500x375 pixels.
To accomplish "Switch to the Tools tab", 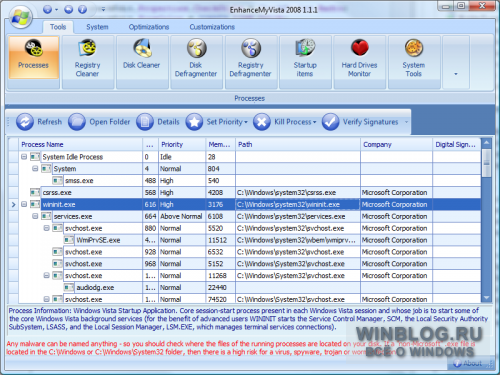I will [x=58, y=27].
